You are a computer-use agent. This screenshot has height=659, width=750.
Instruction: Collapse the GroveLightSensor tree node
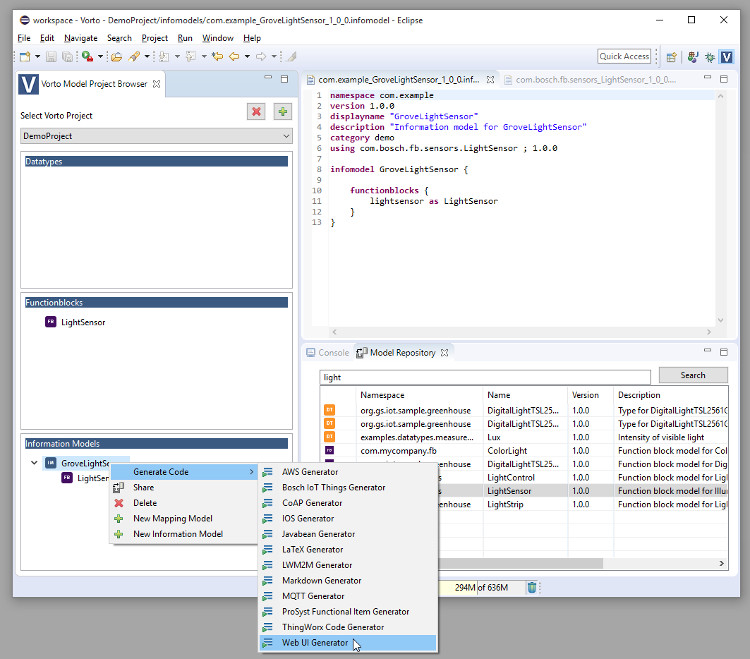(x=34, y=463)
